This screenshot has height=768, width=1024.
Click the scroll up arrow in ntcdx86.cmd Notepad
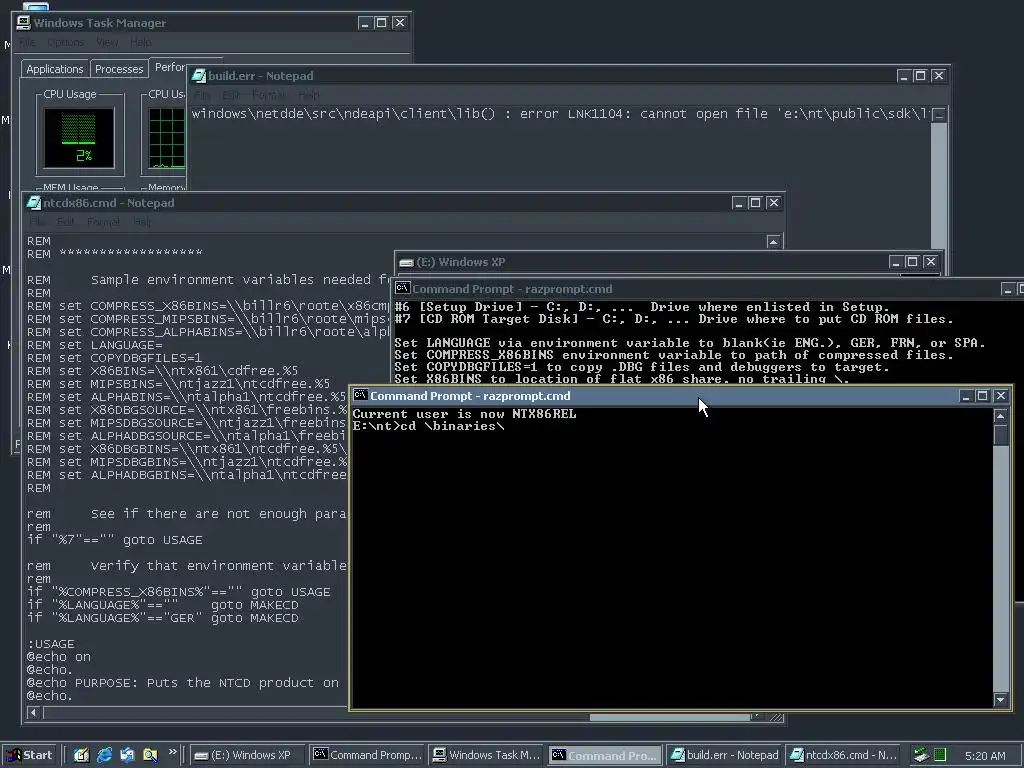773,241
